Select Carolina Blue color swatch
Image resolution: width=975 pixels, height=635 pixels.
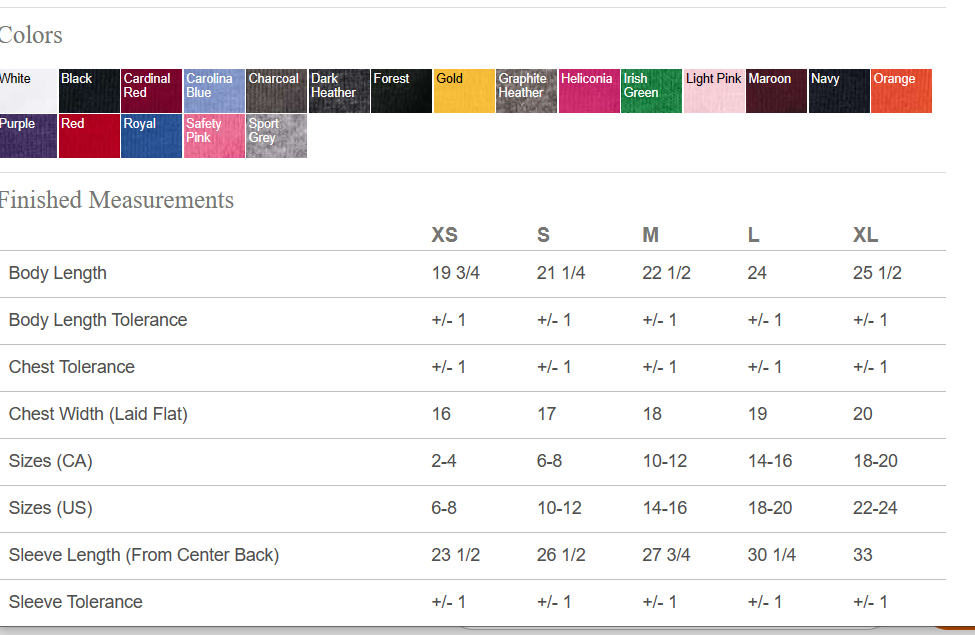pos(214,91)
